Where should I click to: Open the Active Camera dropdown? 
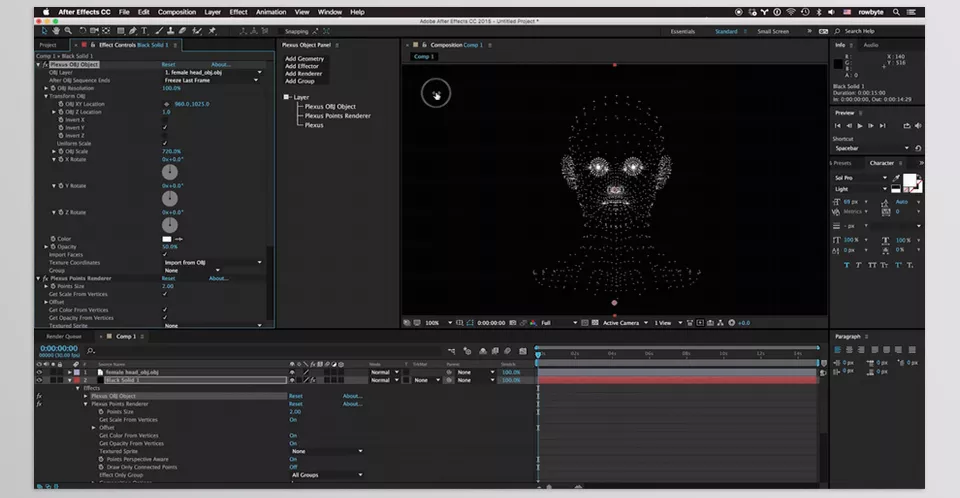[625, 323]
